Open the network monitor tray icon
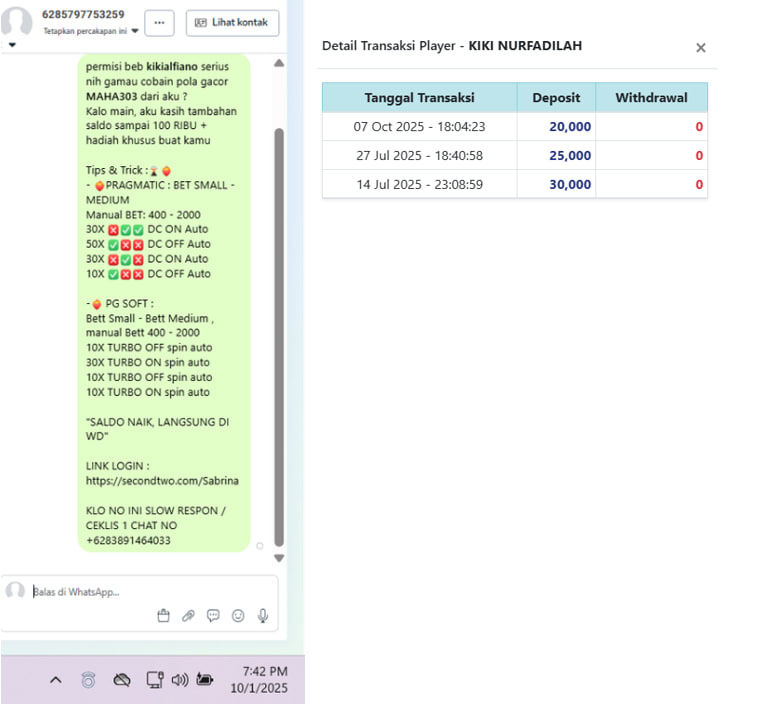Screen dimensions: 762x715 click(155, 680)
